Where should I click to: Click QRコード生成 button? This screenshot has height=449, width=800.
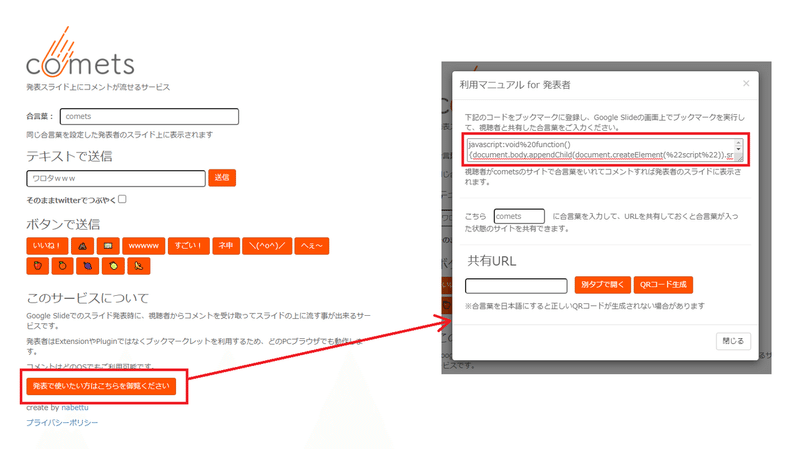tap(663, 285)
